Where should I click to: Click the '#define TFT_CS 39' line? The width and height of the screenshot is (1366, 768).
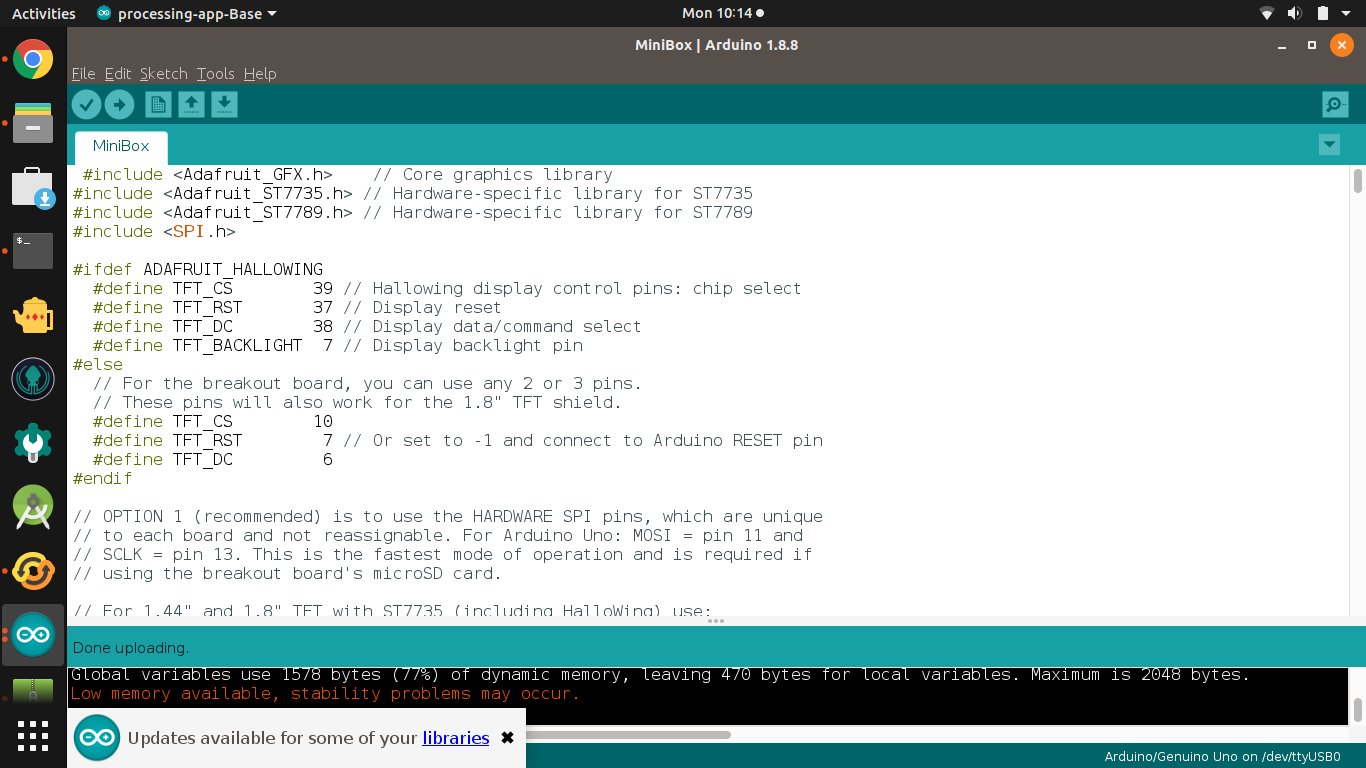[x=447, y=288]
